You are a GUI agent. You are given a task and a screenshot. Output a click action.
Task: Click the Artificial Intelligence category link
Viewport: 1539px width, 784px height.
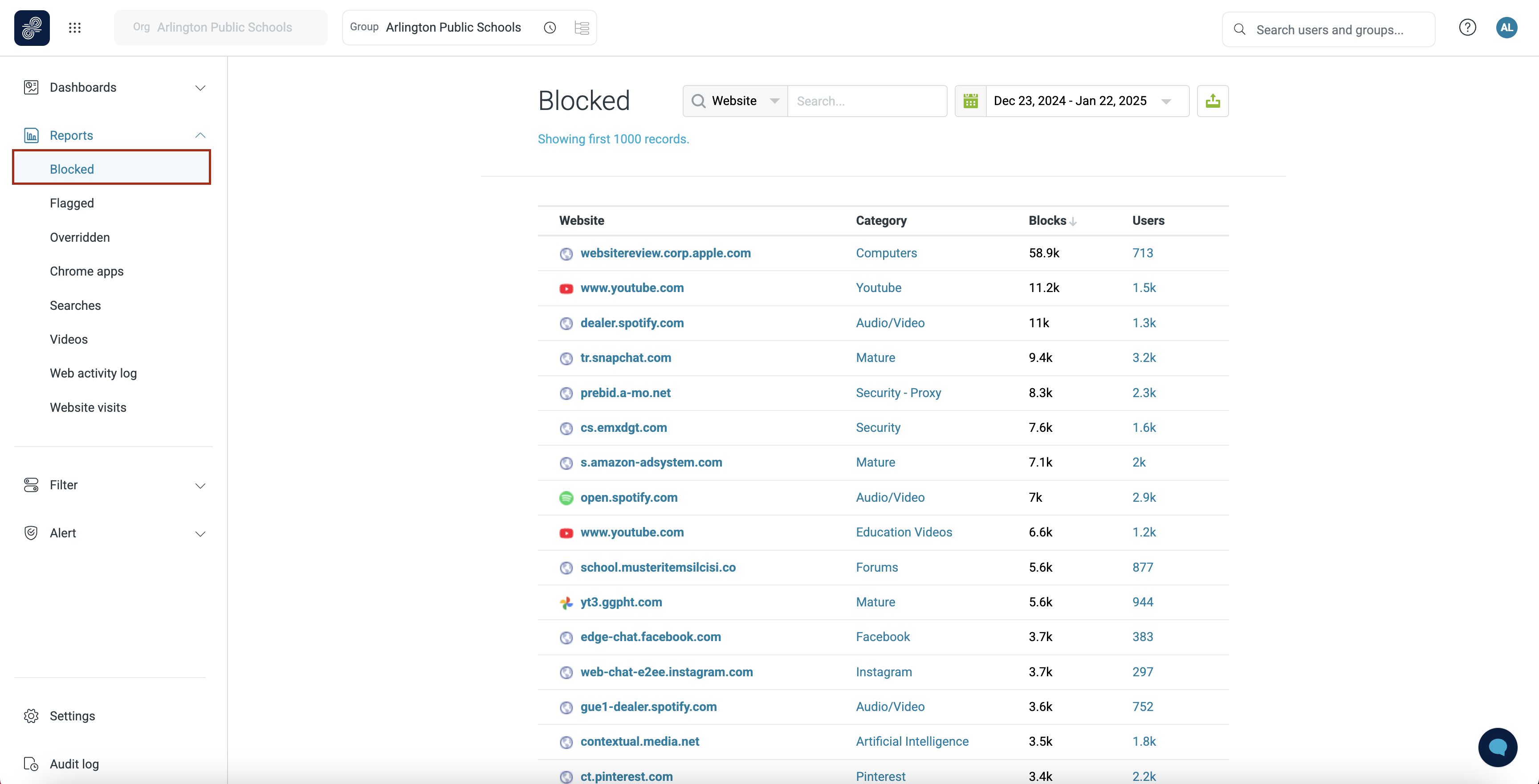(x=912, y=741)
